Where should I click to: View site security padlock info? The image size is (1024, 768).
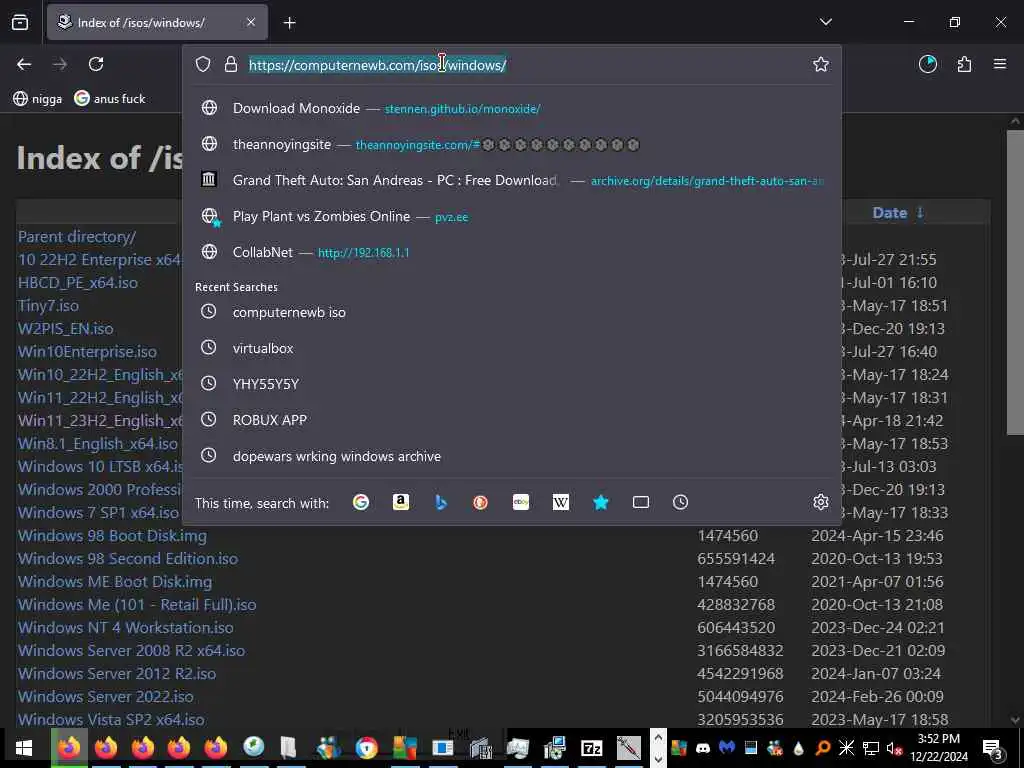[231, 64]
